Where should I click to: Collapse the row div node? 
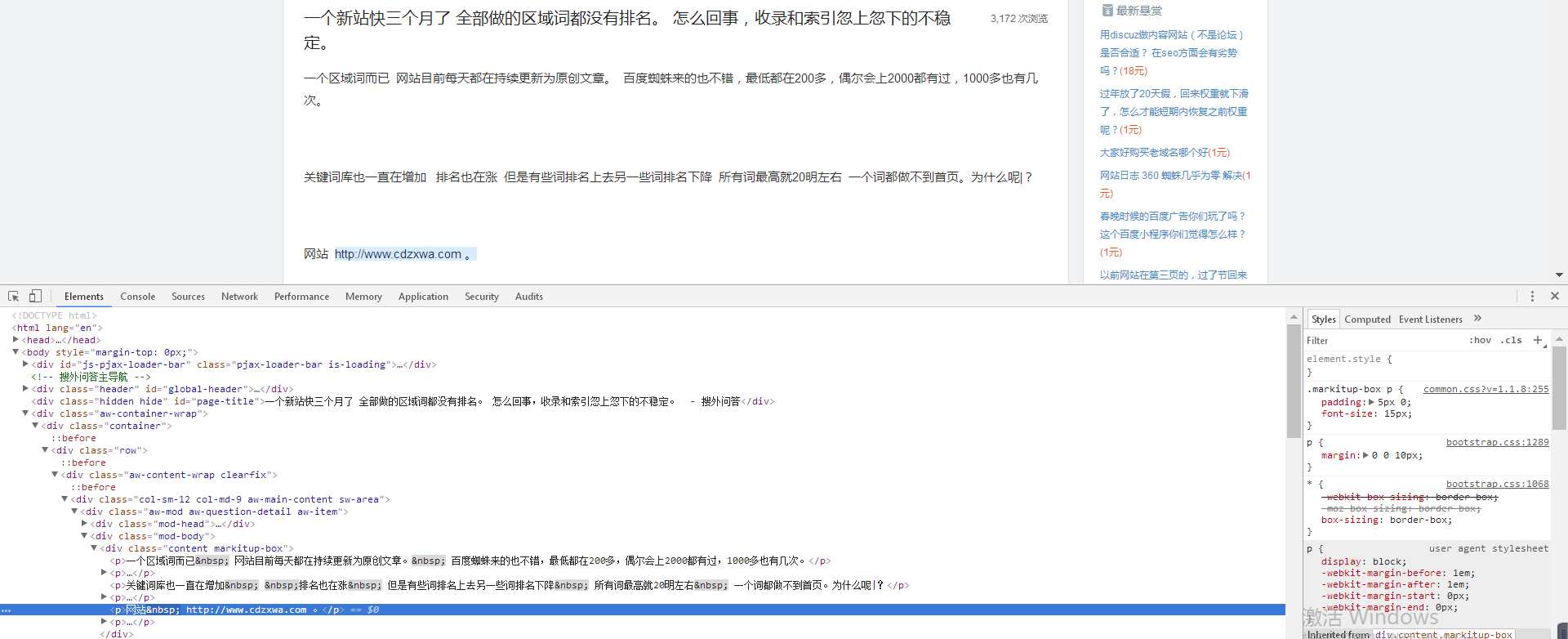(x=45, y=450)
